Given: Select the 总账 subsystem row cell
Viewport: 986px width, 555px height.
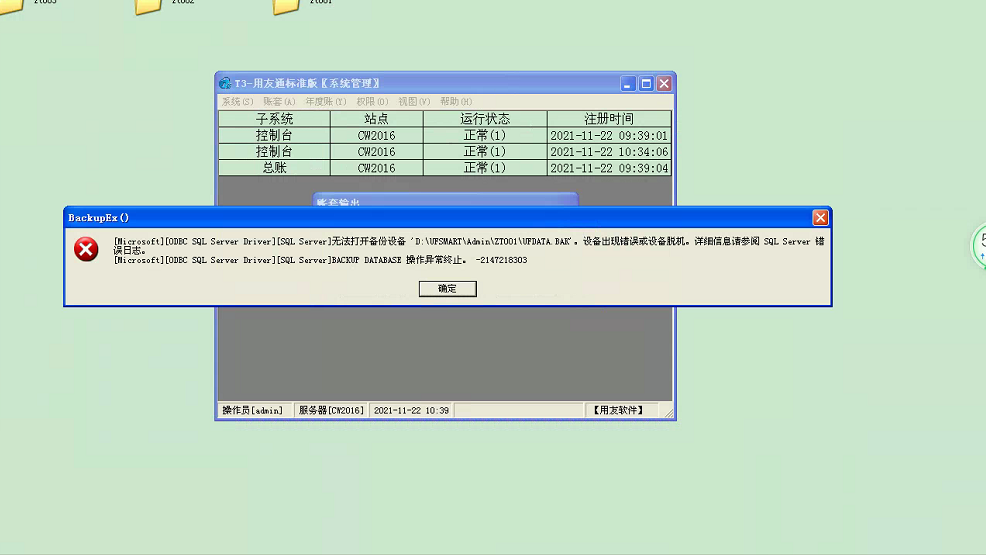Looking at the screenshot, I should [x=274, y=168].
